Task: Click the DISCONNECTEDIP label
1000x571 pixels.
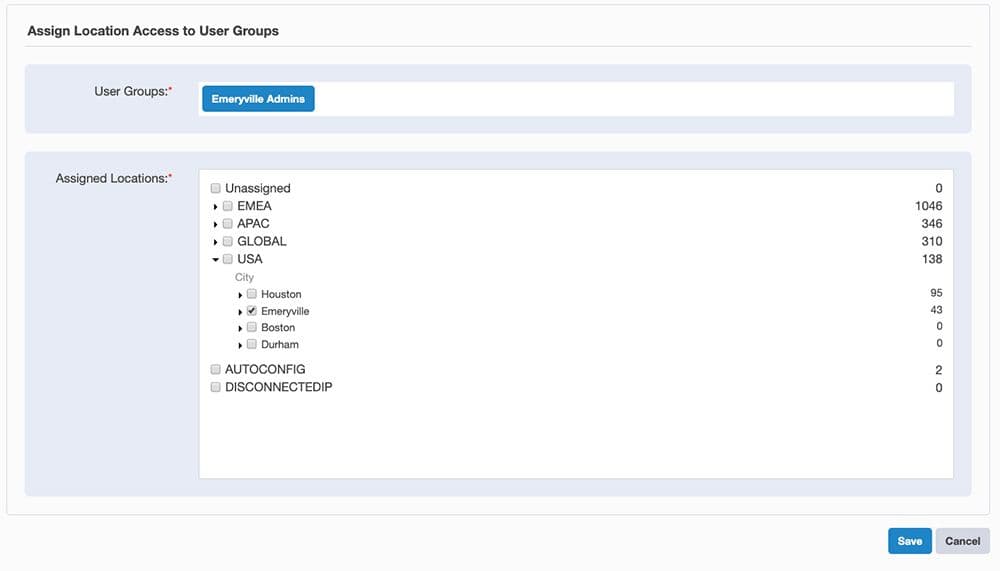Action: 279,387
